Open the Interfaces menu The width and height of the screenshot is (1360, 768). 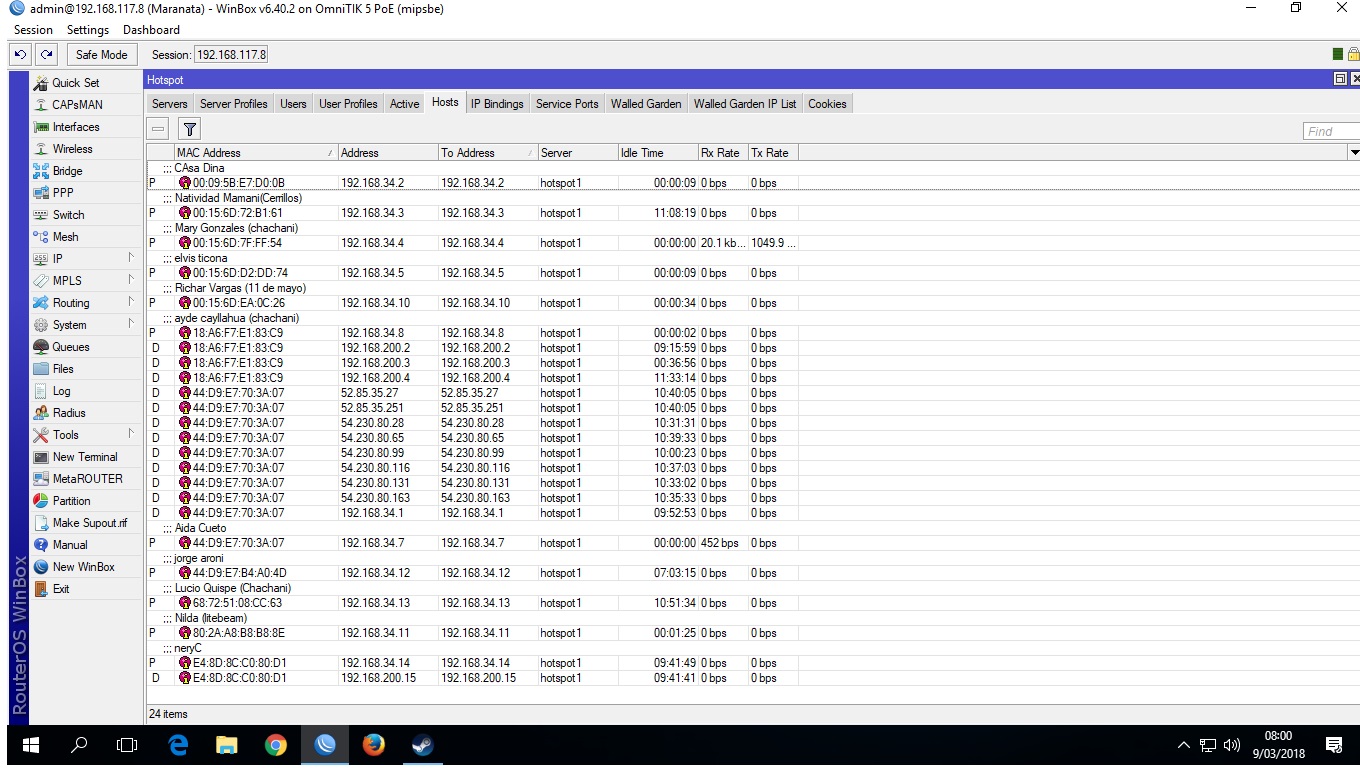pyautogui.click(x=76, y=127)
